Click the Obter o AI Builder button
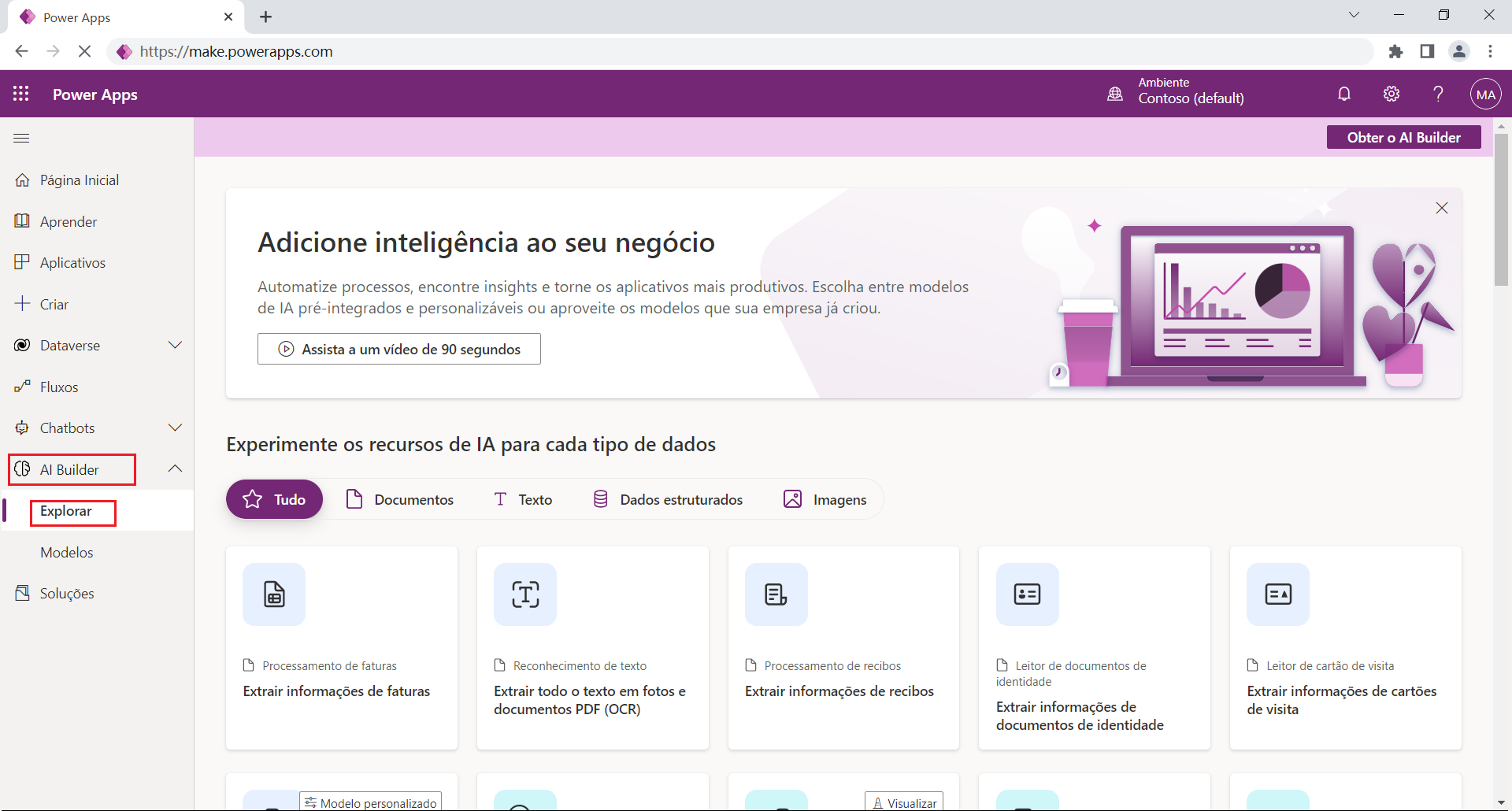Image resolution: width=1512 pixels, height=811 pixels. pos(1403,137)
